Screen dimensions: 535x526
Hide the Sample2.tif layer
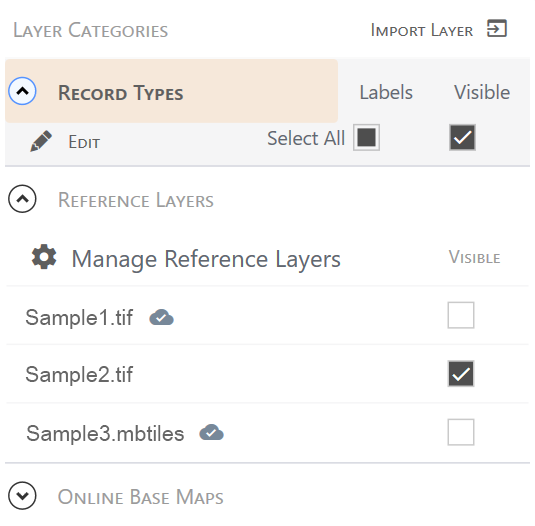pos(461,374)
